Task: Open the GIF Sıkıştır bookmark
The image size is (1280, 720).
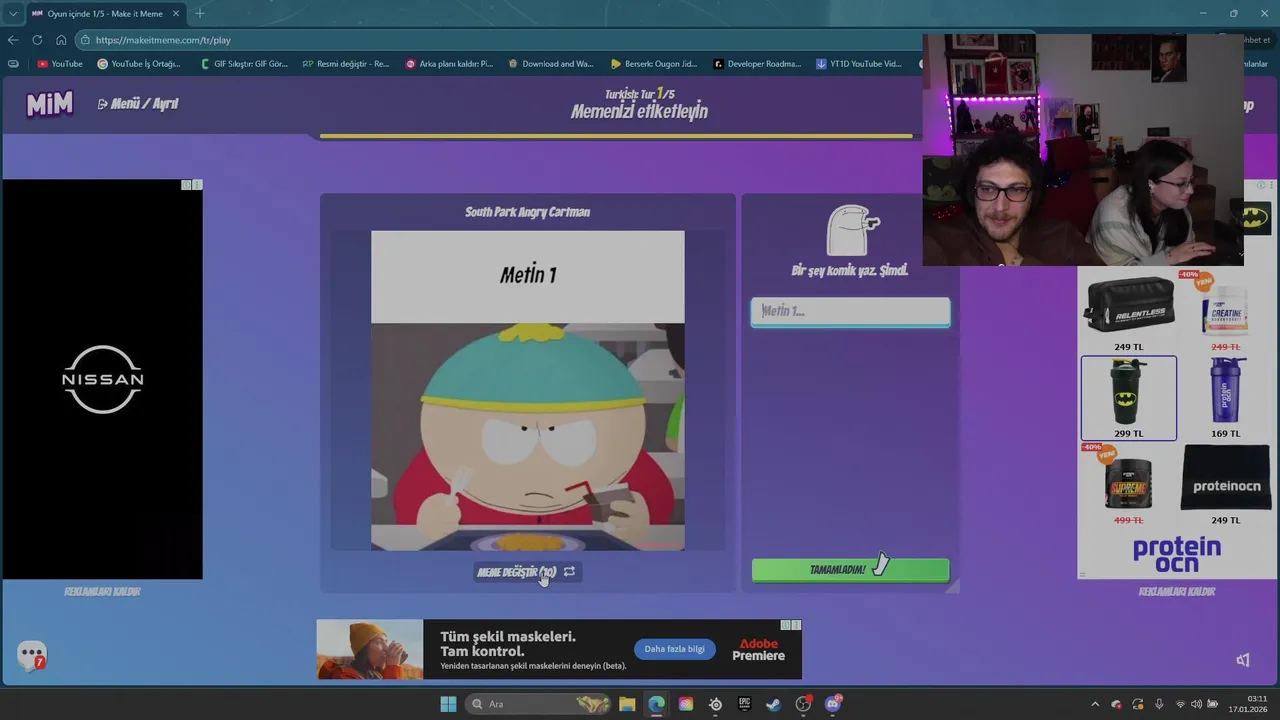Action: (243, 64)
